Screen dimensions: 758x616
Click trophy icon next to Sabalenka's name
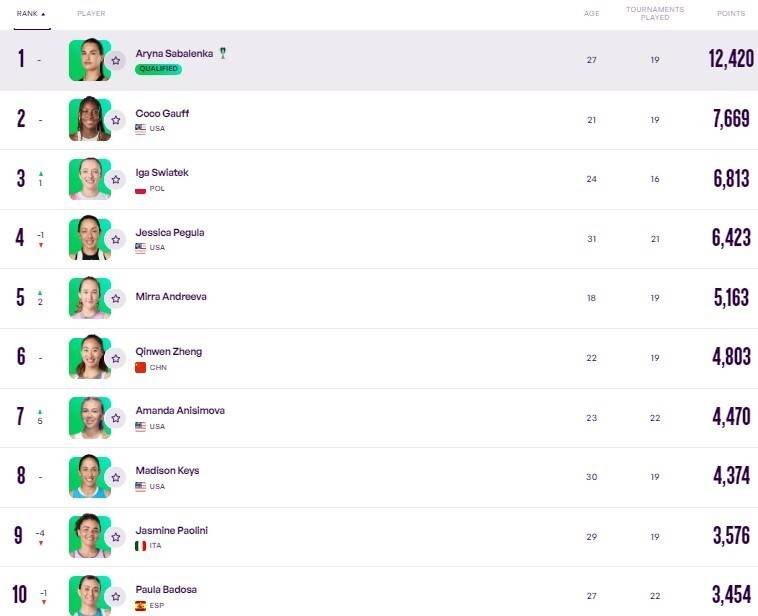pyautogui.click(x=223, y=53)
